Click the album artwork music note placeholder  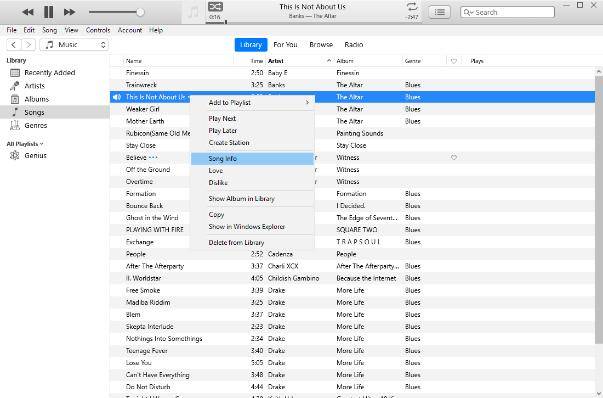193,12
